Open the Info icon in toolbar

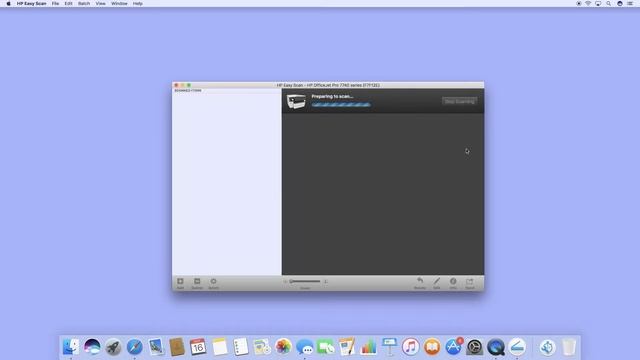(453, 281)
